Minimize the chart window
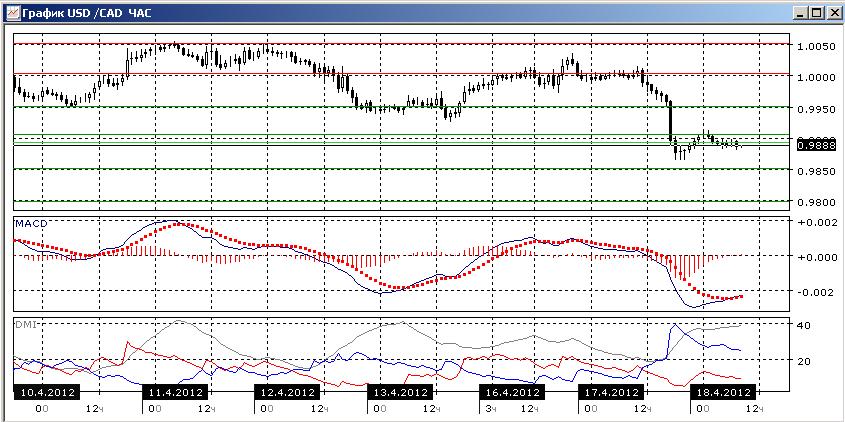The height and width of the screenshot is (422, 845). pos(802,13)
